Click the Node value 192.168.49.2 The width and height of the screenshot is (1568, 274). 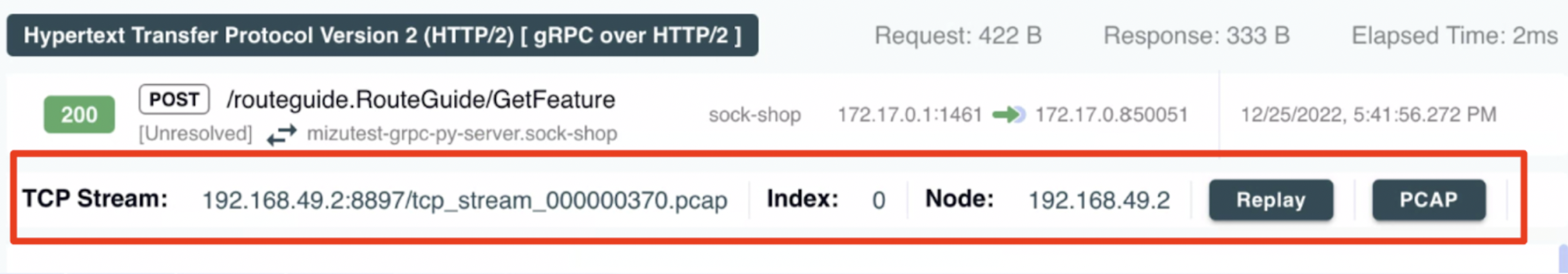(1099, 201)
